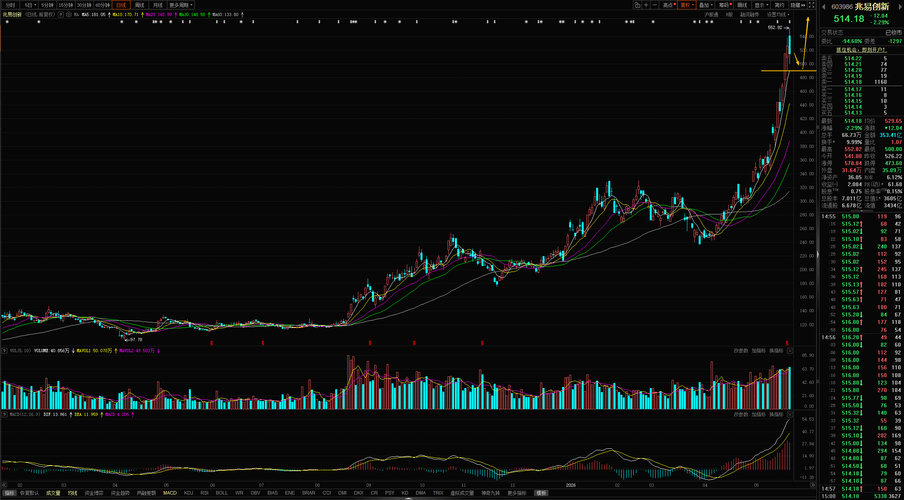This screenshot has height=500, width=904.
Task: Toggle the BOLL indicator
Action: tap(222, 493)
